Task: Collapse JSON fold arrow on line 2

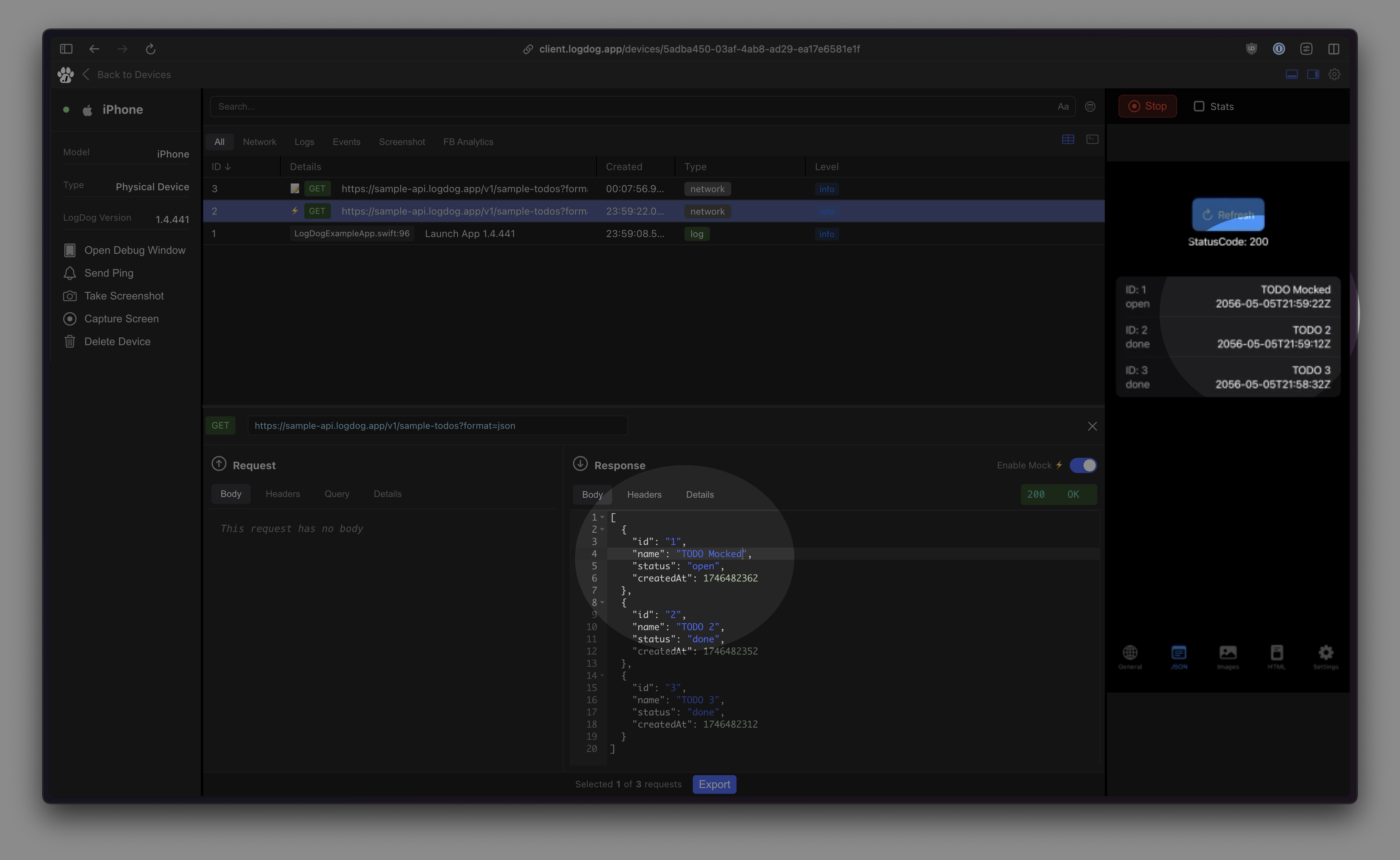Action: [x=602, y=530]
